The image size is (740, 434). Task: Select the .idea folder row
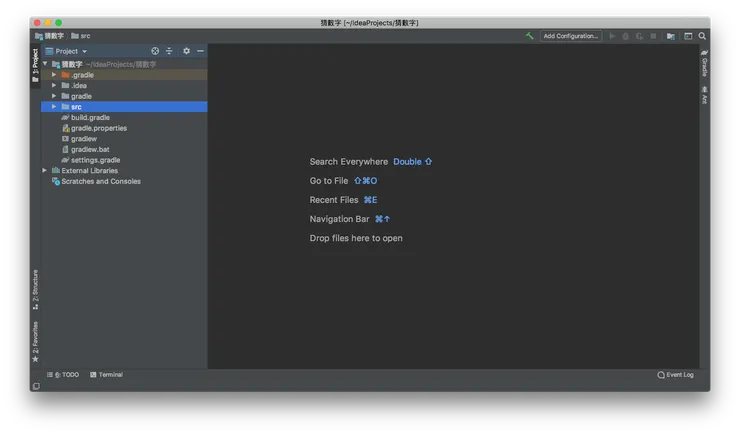click(124, 85)
